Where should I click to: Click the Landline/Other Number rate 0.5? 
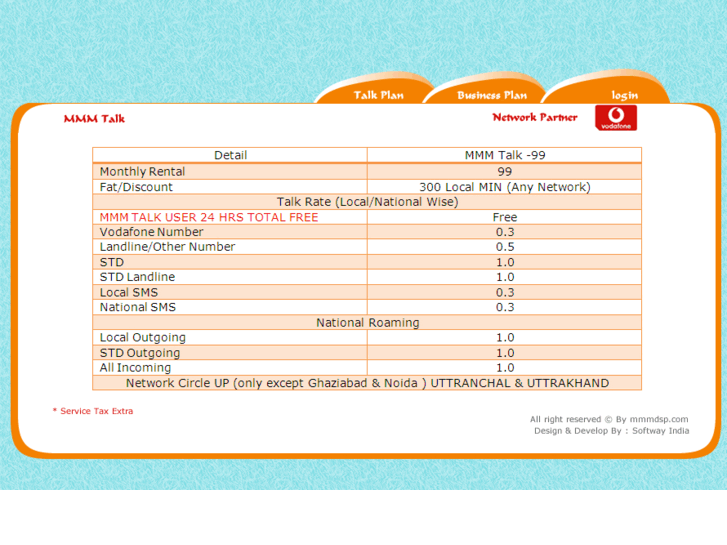pos(505,247)
